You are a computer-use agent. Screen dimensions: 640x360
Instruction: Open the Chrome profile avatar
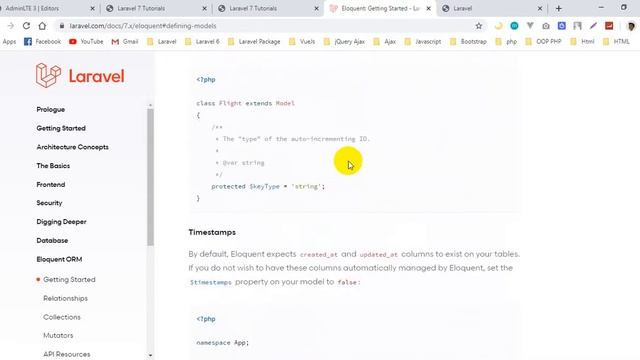631,26
